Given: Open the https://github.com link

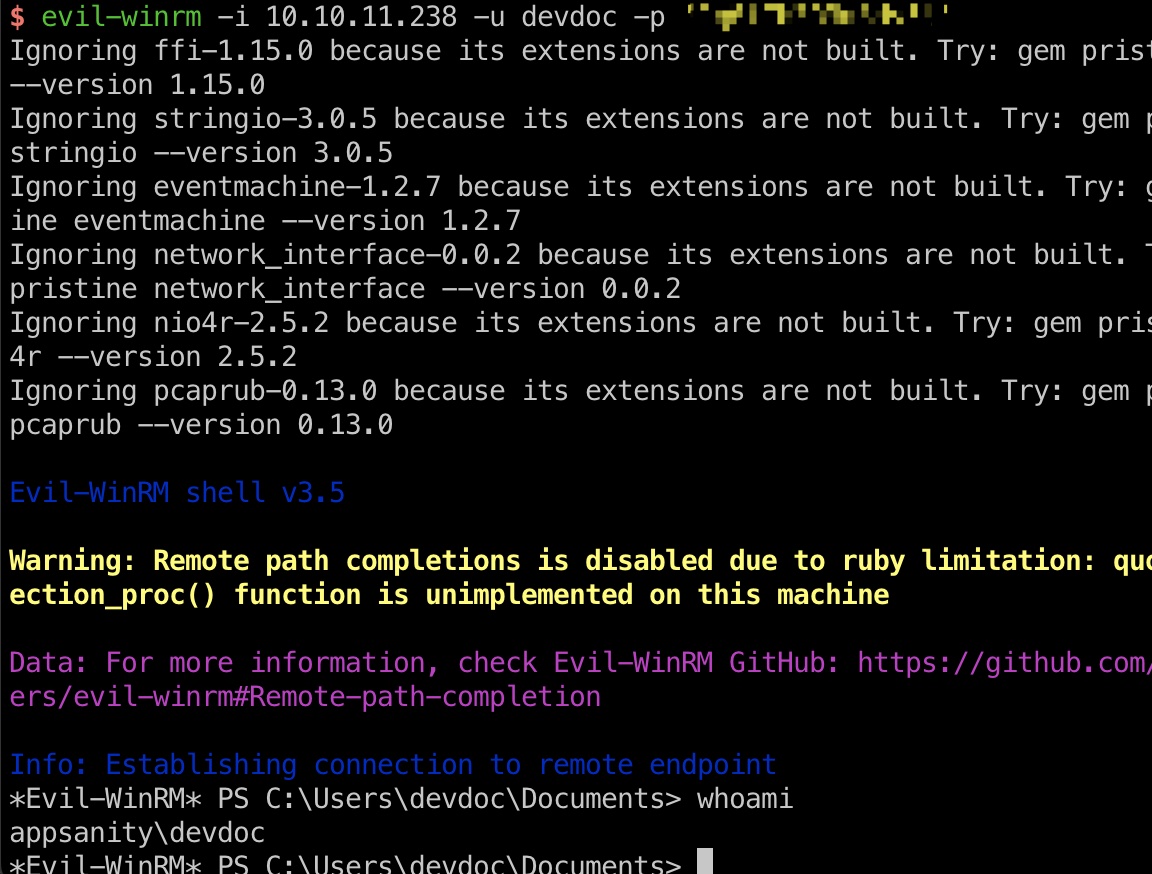Looking at the screenshot, I should 1004,662.
